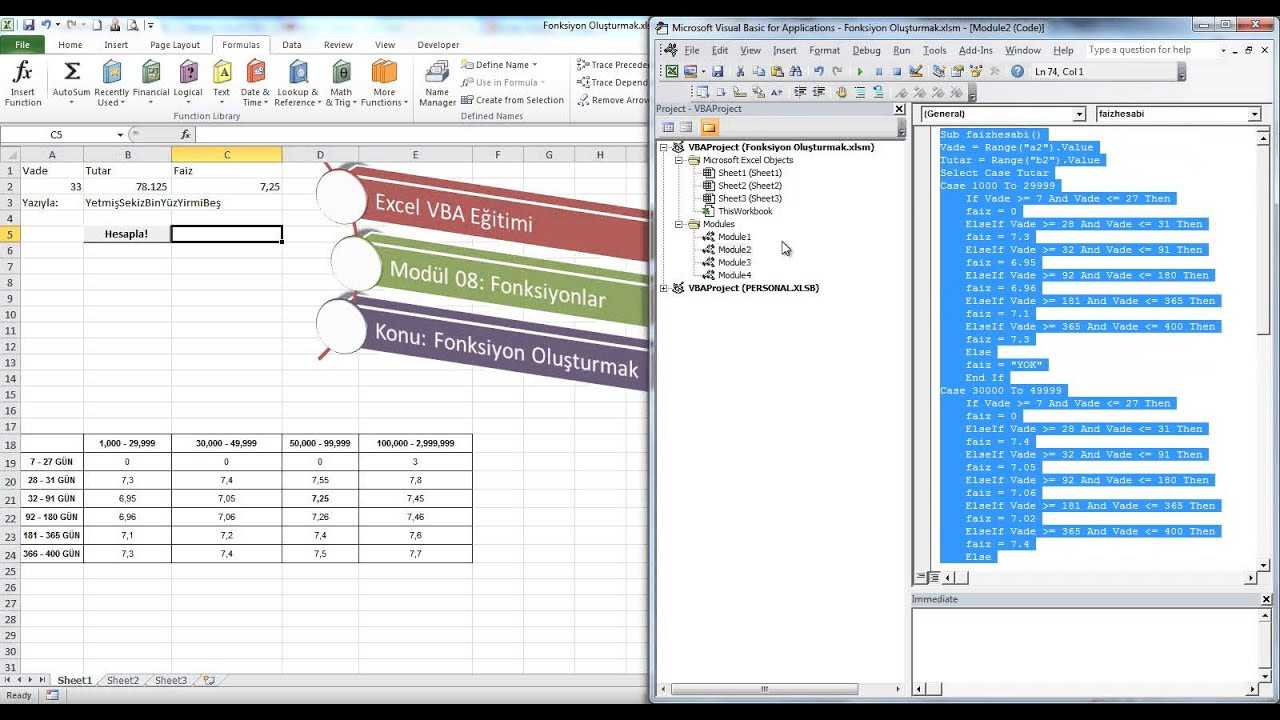The image size is (1280, 720).
Task: Click the Cut scissors icon in VBA toolbar
Action: [x=740, y=71]
